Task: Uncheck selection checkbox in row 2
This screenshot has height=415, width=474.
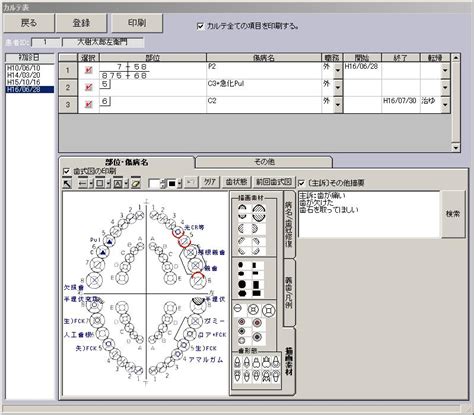Action: (88, 87)
